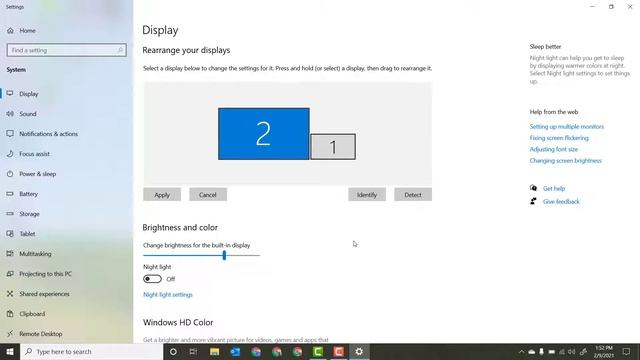Viewport: 640px width, 360px height.
Task: Click the volume speaker tray icon
Action: pyautogui.click(x=571, y=351)
